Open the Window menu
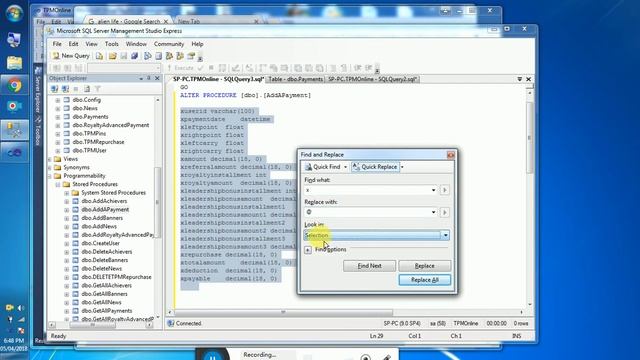Viewport: 640px width, 360px height. 136,44
